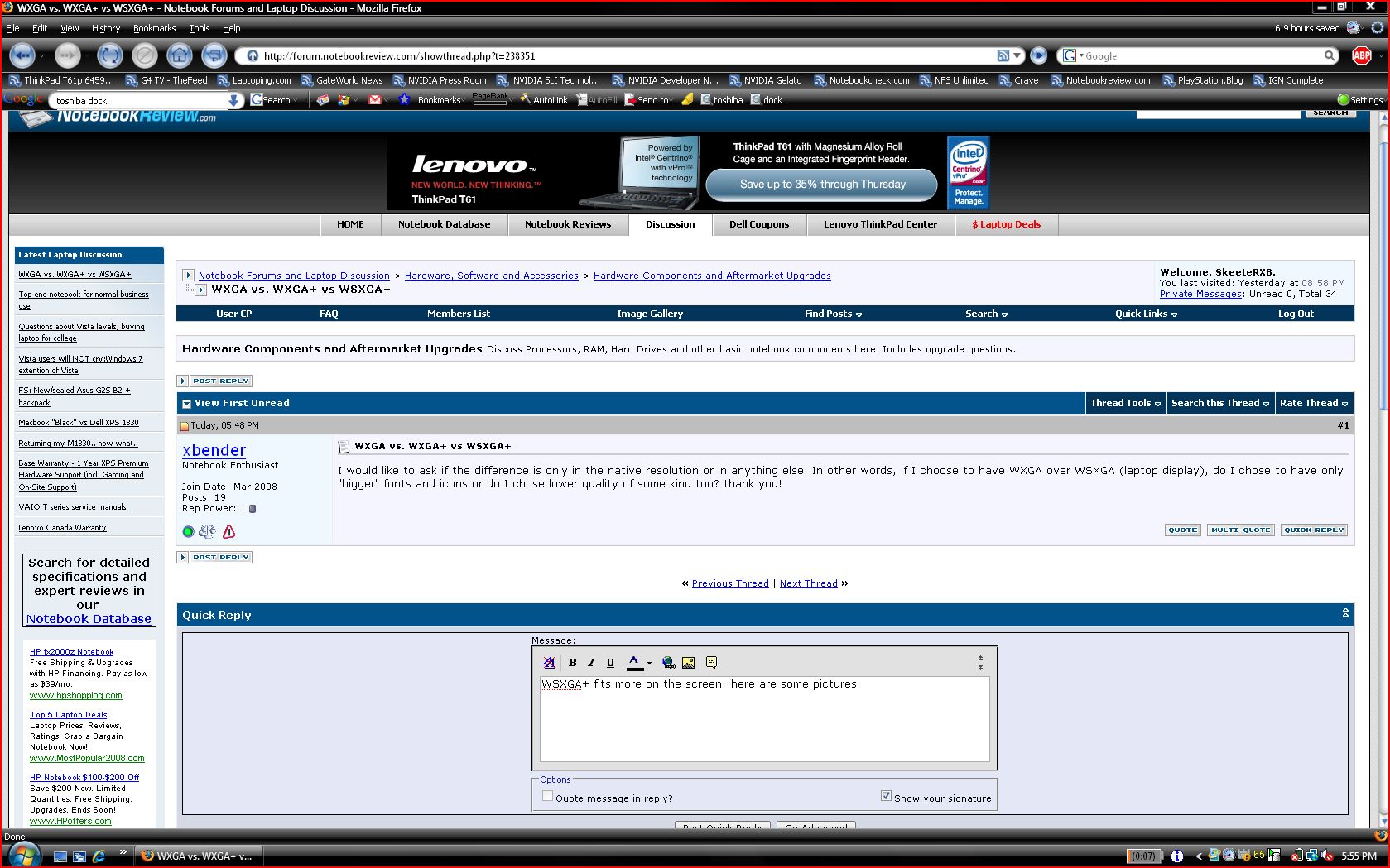Follow the Previous Thread link

coord(730,583)
